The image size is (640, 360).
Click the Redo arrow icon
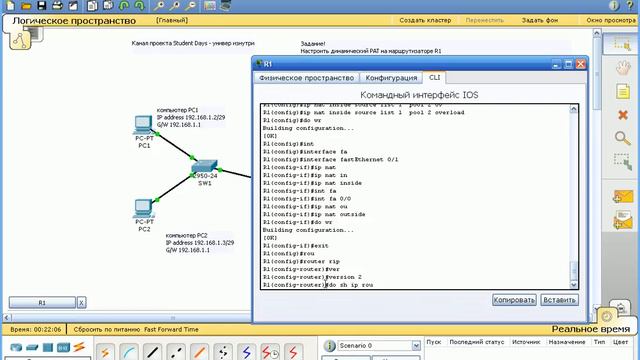pos(139,5)
